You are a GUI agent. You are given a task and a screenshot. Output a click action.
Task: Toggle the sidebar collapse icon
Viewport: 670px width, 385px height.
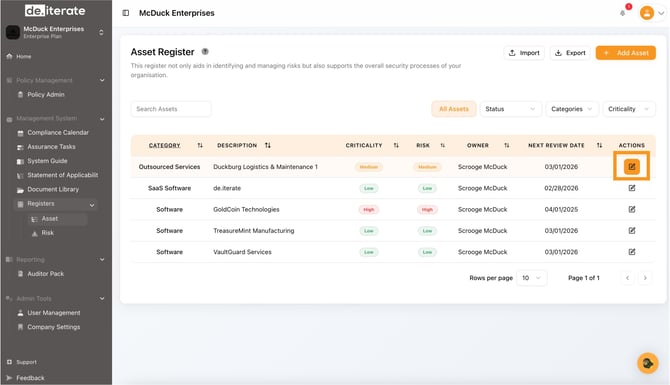pos(126,13)
